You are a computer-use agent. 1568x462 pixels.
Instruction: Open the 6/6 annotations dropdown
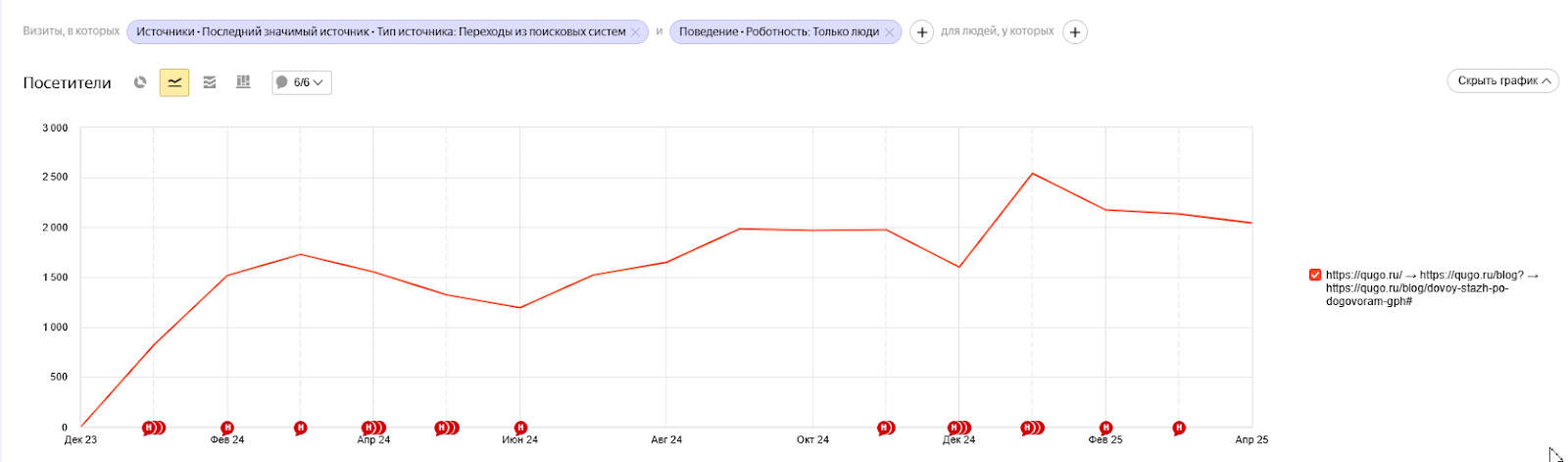(302, 82)
